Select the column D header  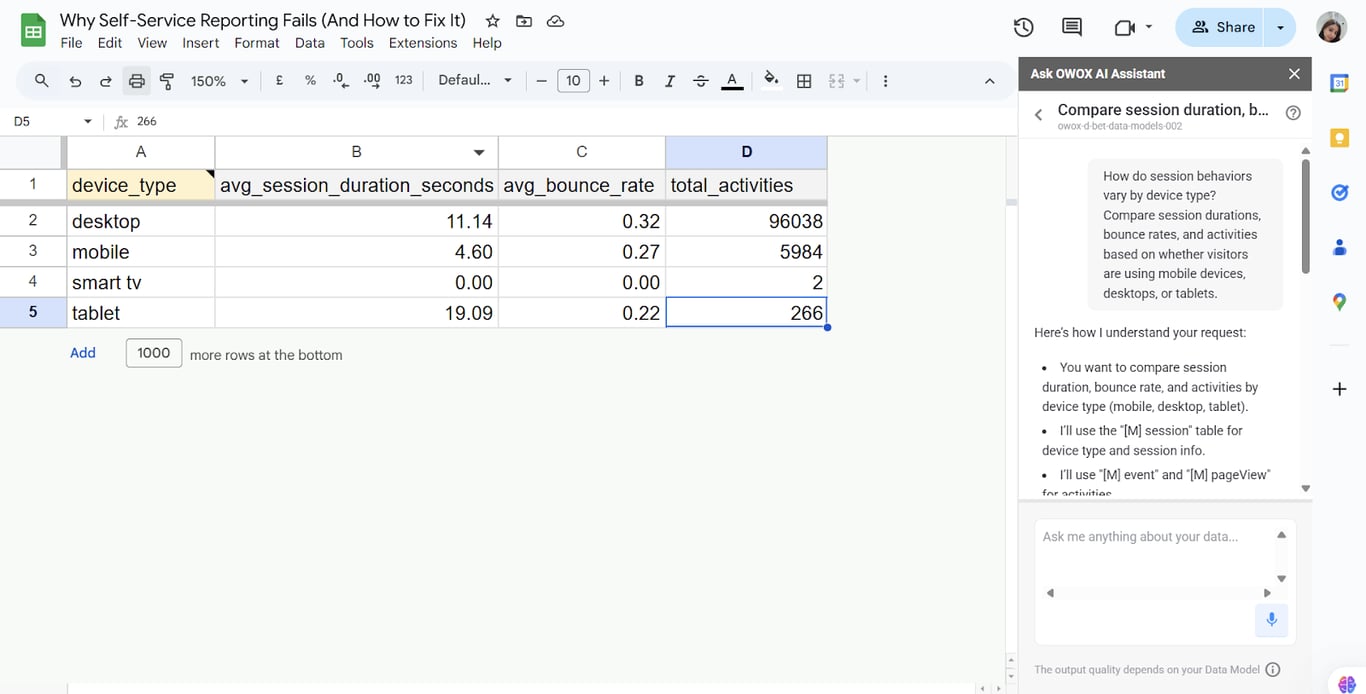(746, 152)
